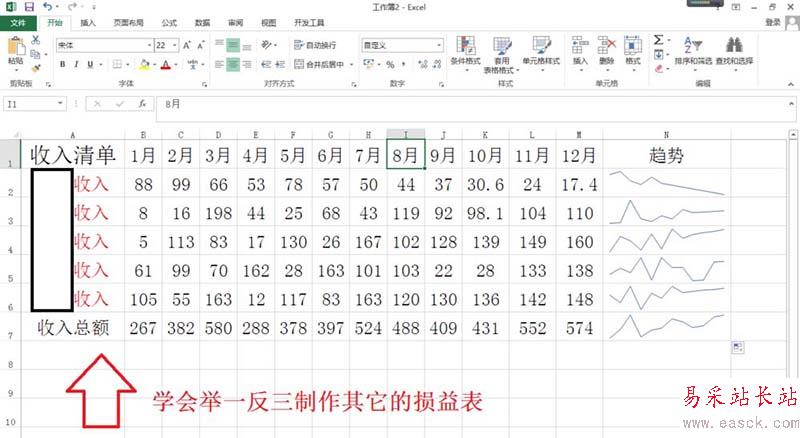Select column header N above 趋势
This screenshot has width=800, height=438.
(x=666, y=135)
